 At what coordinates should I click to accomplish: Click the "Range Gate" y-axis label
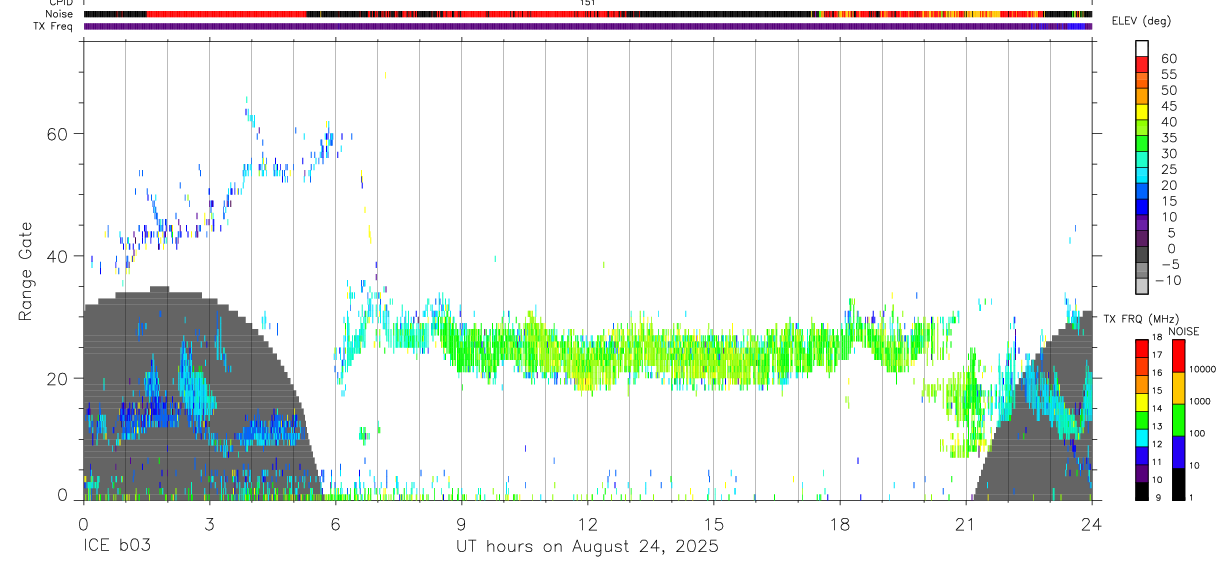(27, 272)
